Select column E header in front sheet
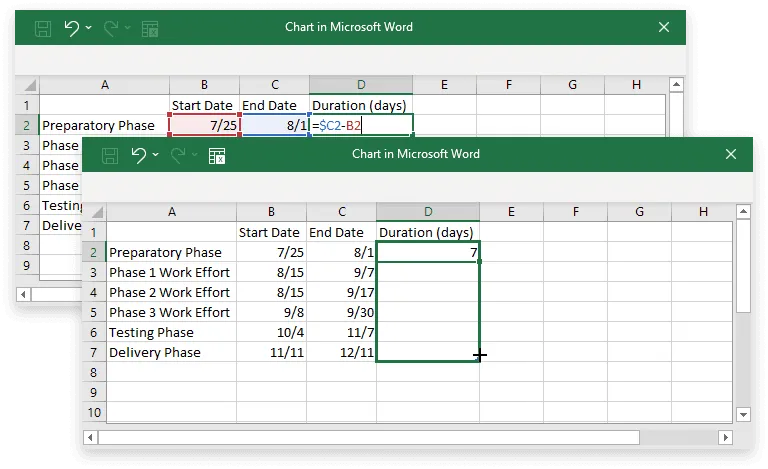The image size is (768, 469). coord(511,211)
